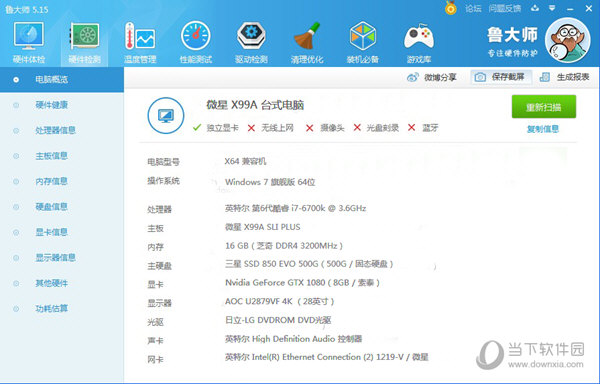Image resolution: width=600 pixels, height=384 pixels.
Task: Open the title bar dropdown menu arrow
Action: click(552, 8)
